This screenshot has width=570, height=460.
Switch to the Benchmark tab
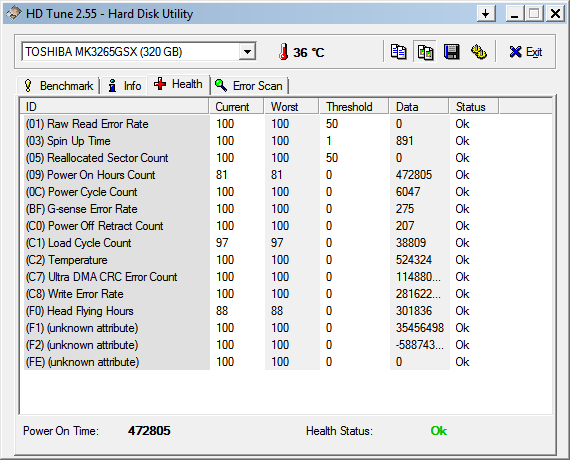pos(59,86)
